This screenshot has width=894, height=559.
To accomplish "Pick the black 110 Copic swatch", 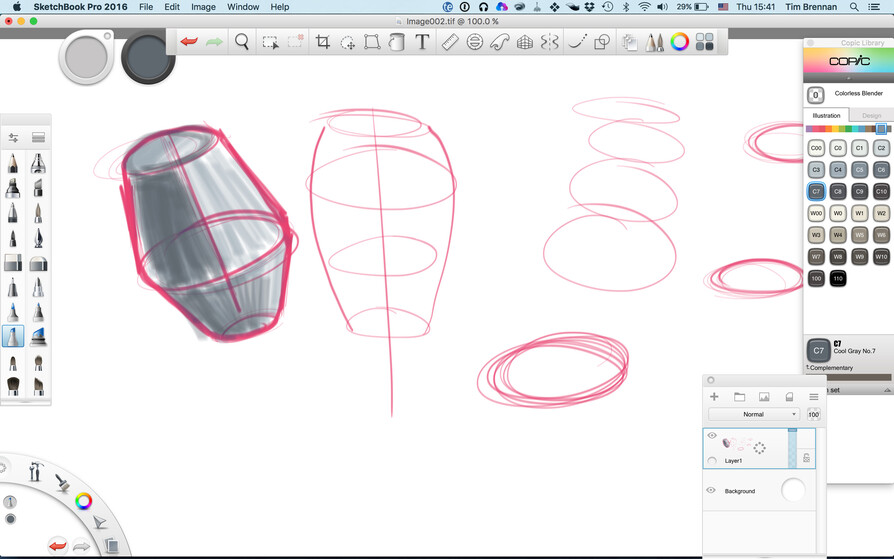I will tap(838, 278).
